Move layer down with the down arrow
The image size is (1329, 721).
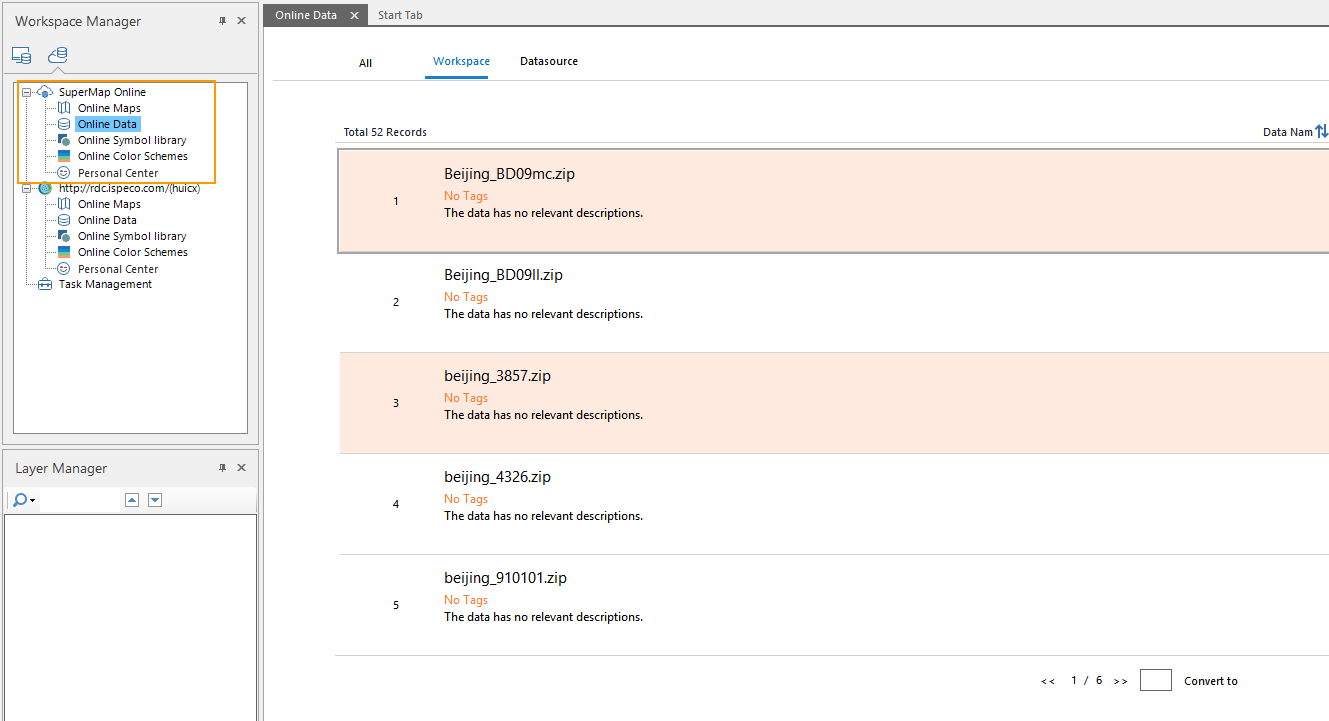[155, 500]
